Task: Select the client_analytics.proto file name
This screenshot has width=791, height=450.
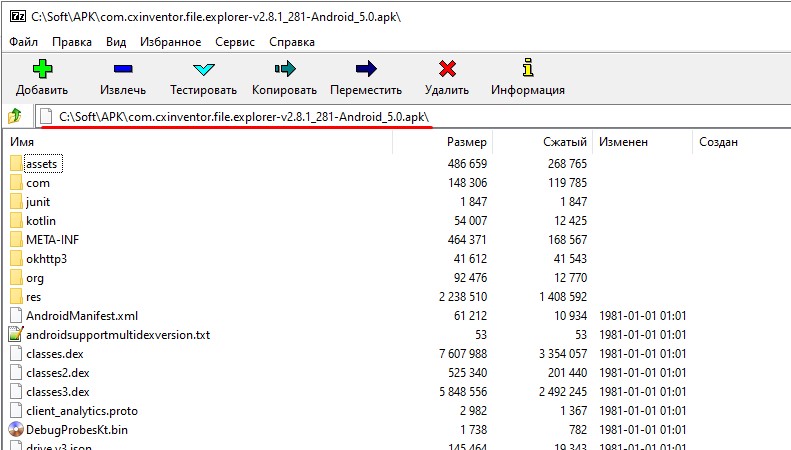Action: (82, 411)
